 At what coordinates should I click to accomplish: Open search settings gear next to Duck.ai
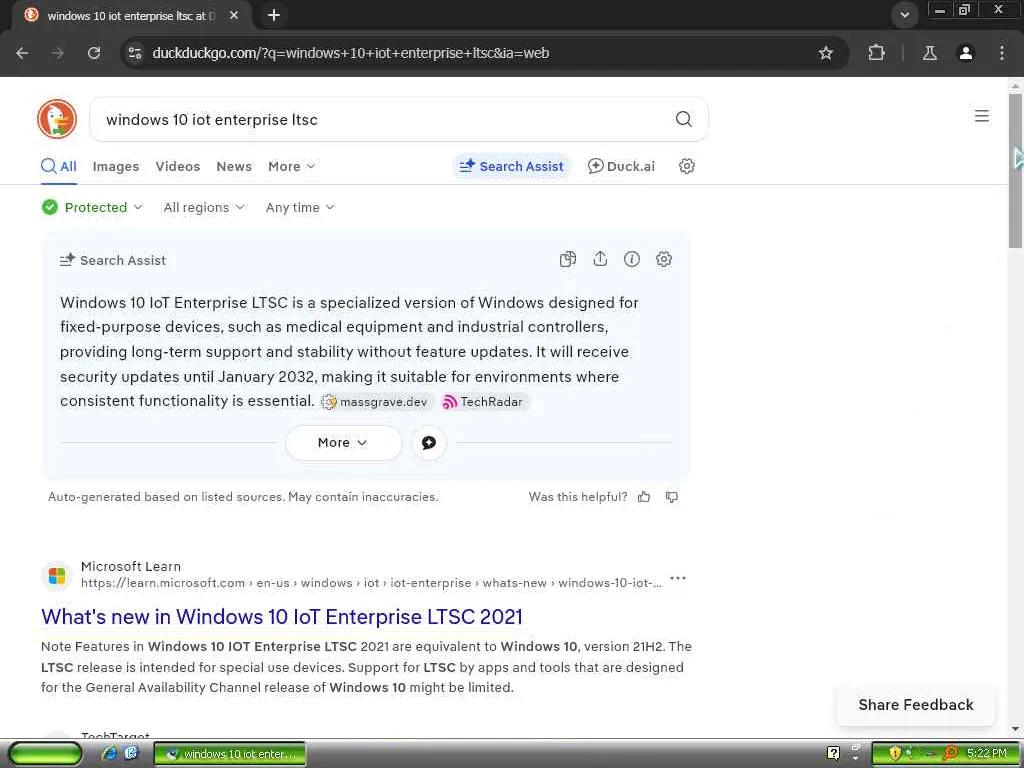point(686,166)
